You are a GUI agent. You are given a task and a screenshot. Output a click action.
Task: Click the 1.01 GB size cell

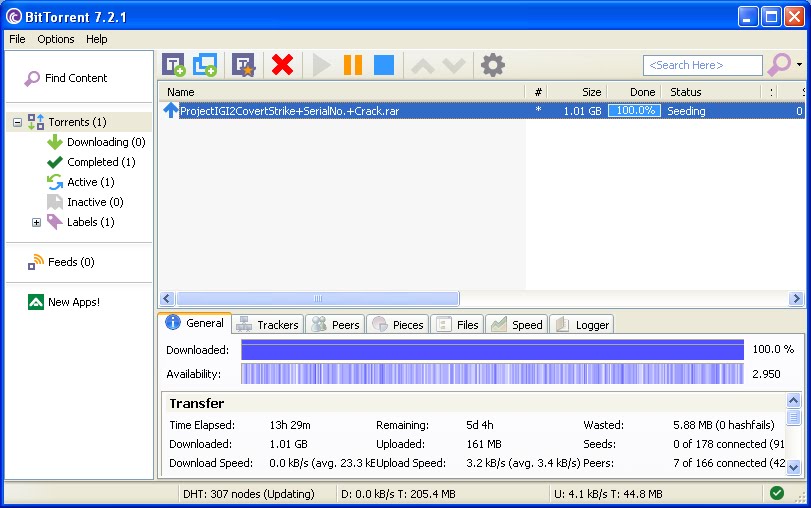[x=582, y=111]
